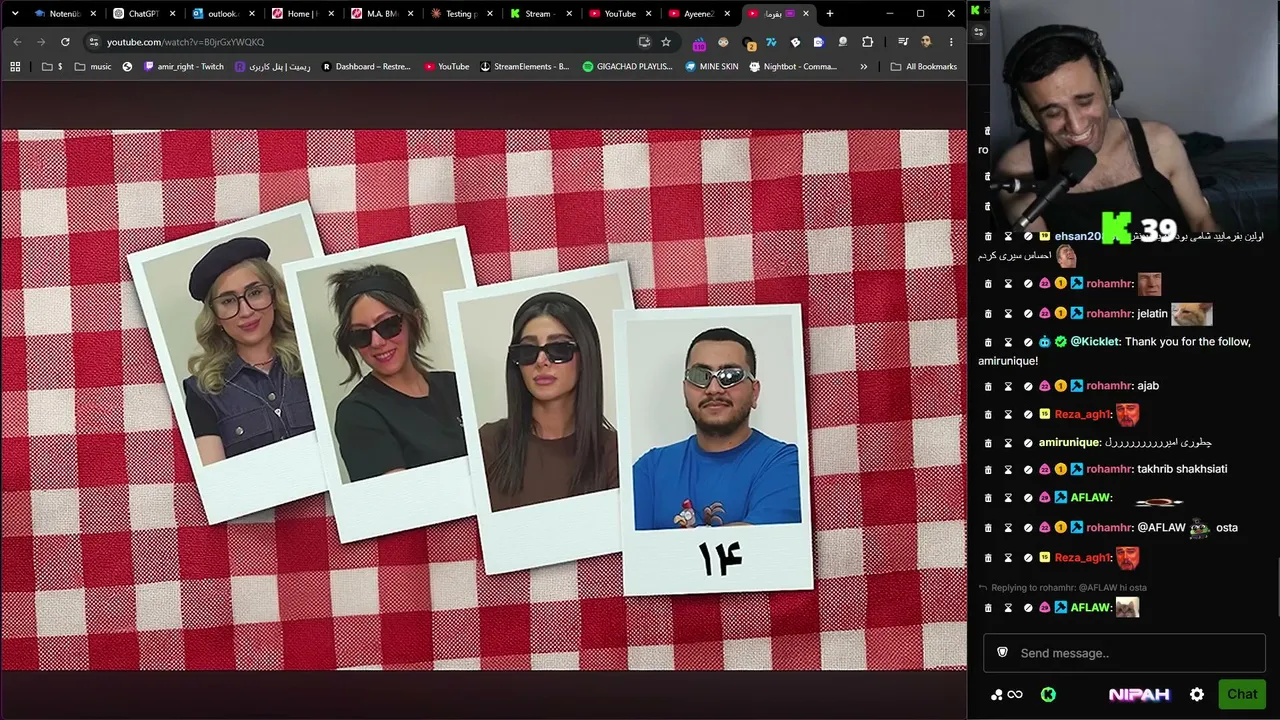Screen dimensions: 1280x720
Task: Open the GIGACHAD PLAYLIST bookmark
Action: point(628,67)
